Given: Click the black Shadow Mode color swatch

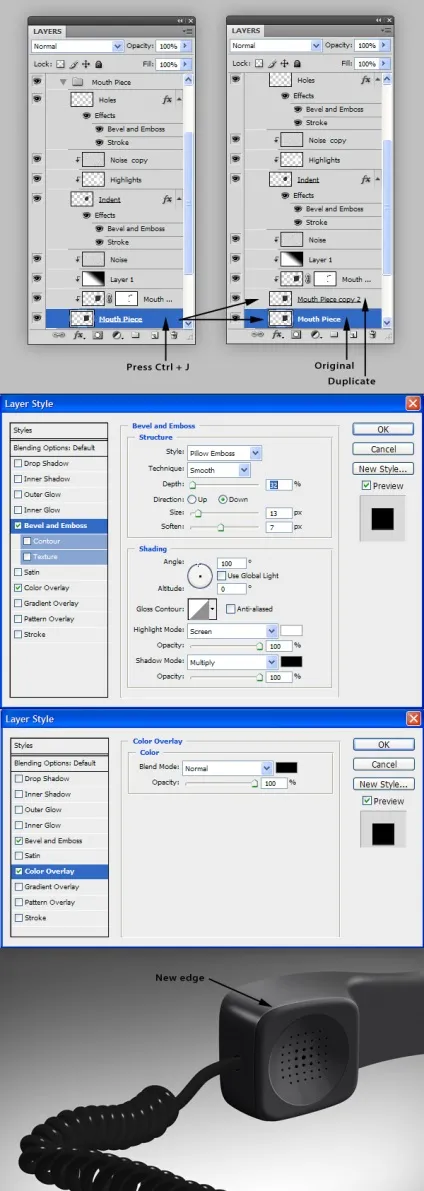Looking at the screenshot, I should (291, 662).
